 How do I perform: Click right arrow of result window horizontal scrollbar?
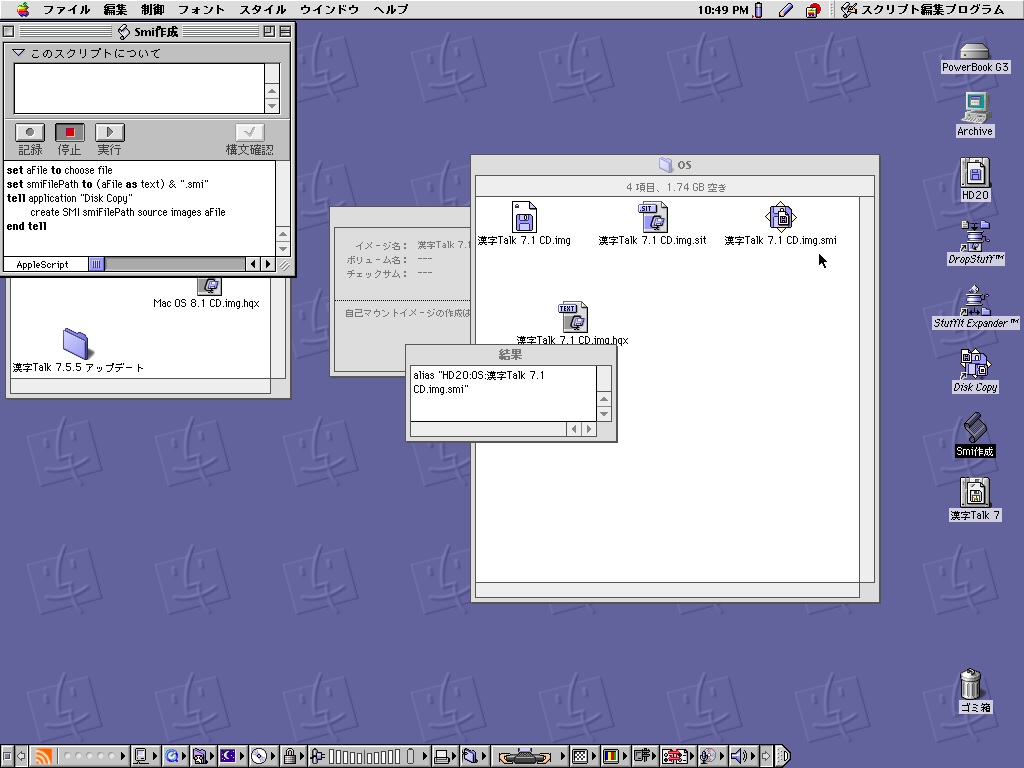click(589, 429)
